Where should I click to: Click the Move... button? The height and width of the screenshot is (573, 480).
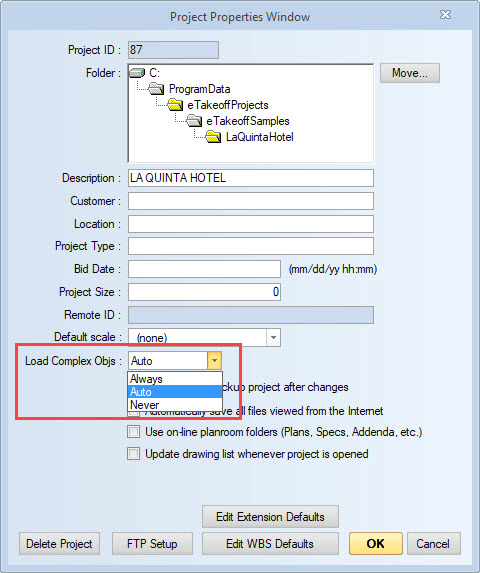(x=409, y=73)
